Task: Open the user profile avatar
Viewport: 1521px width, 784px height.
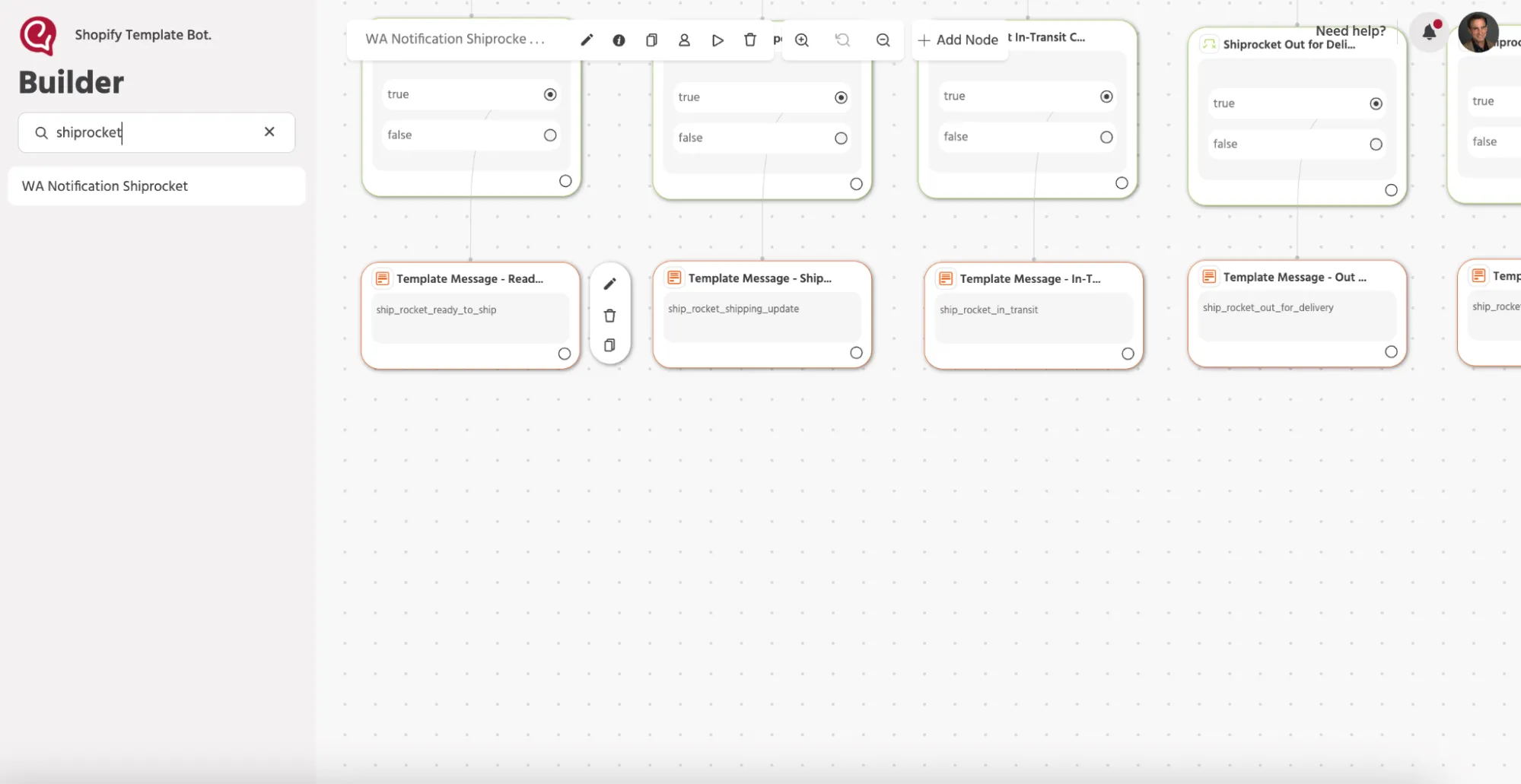Action: [1478, 32]
